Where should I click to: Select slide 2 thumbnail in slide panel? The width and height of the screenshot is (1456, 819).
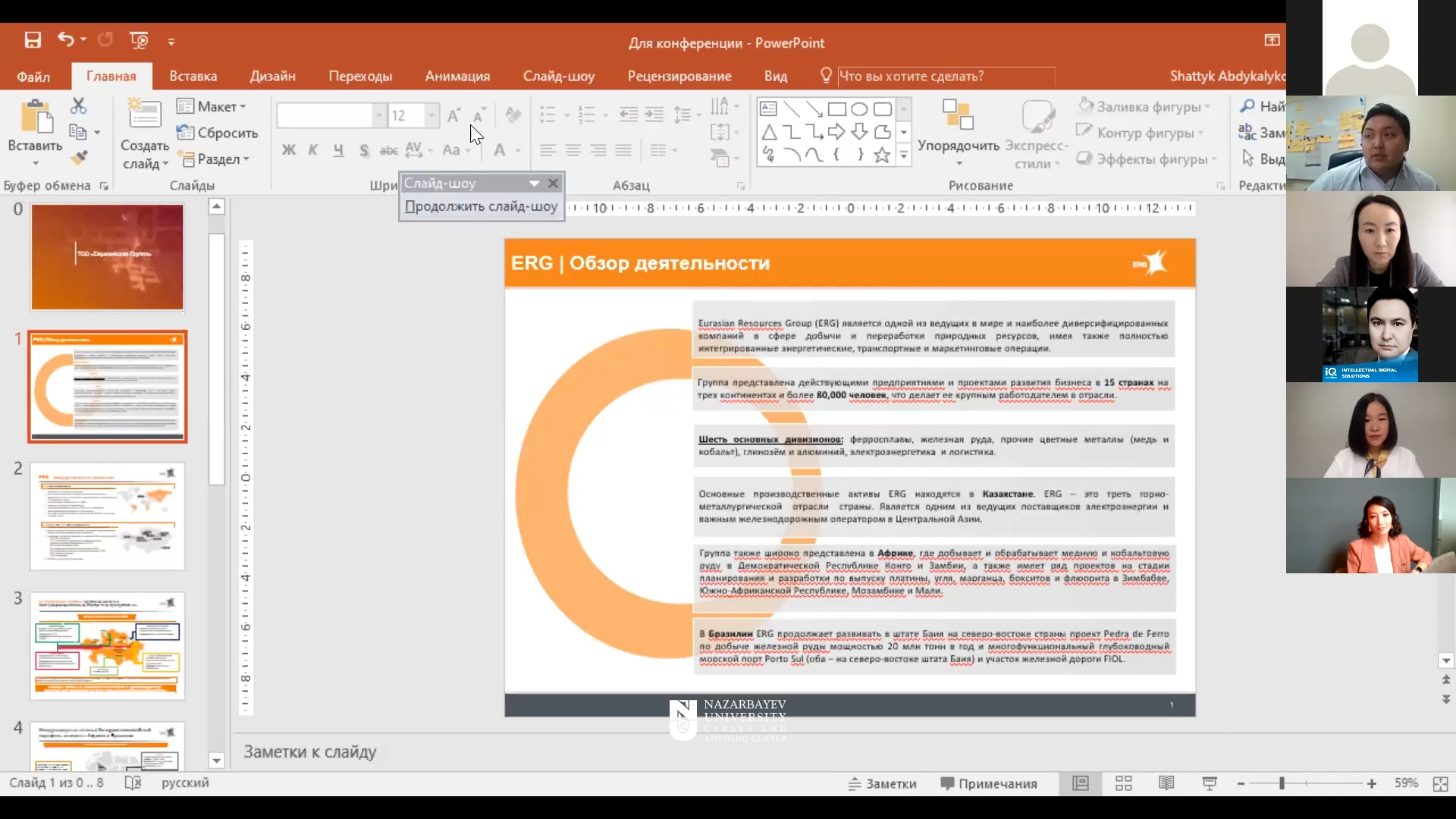(107, 516)
